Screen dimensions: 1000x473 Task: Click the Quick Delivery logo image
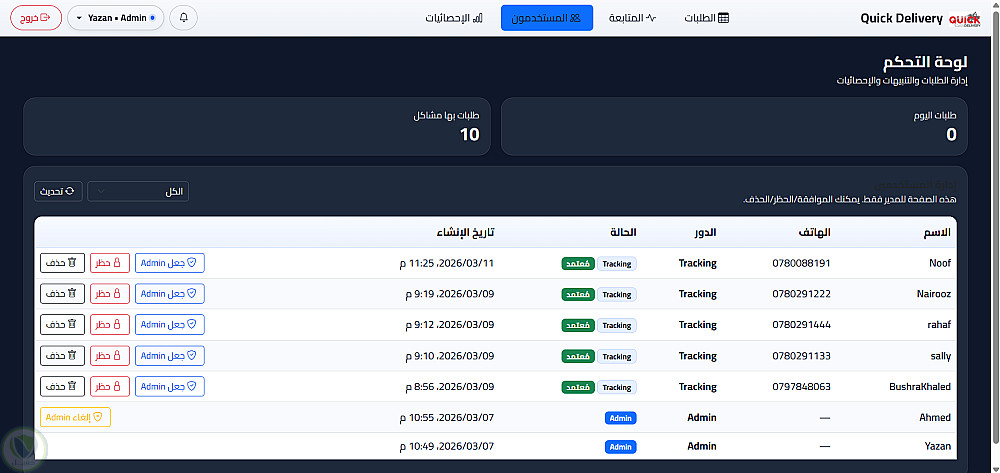click(x=964, y=18)
